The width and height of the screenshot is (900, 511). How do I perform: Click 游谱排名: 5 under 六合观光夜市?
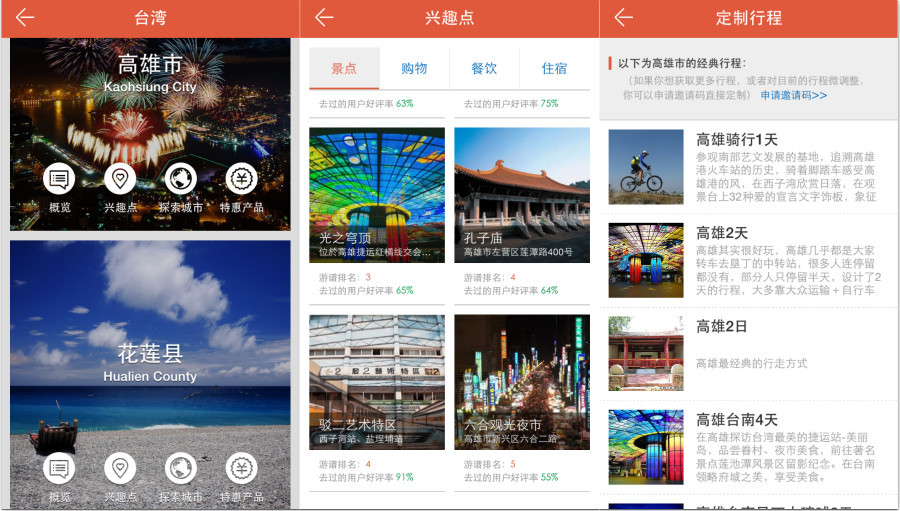coord(490,464)
